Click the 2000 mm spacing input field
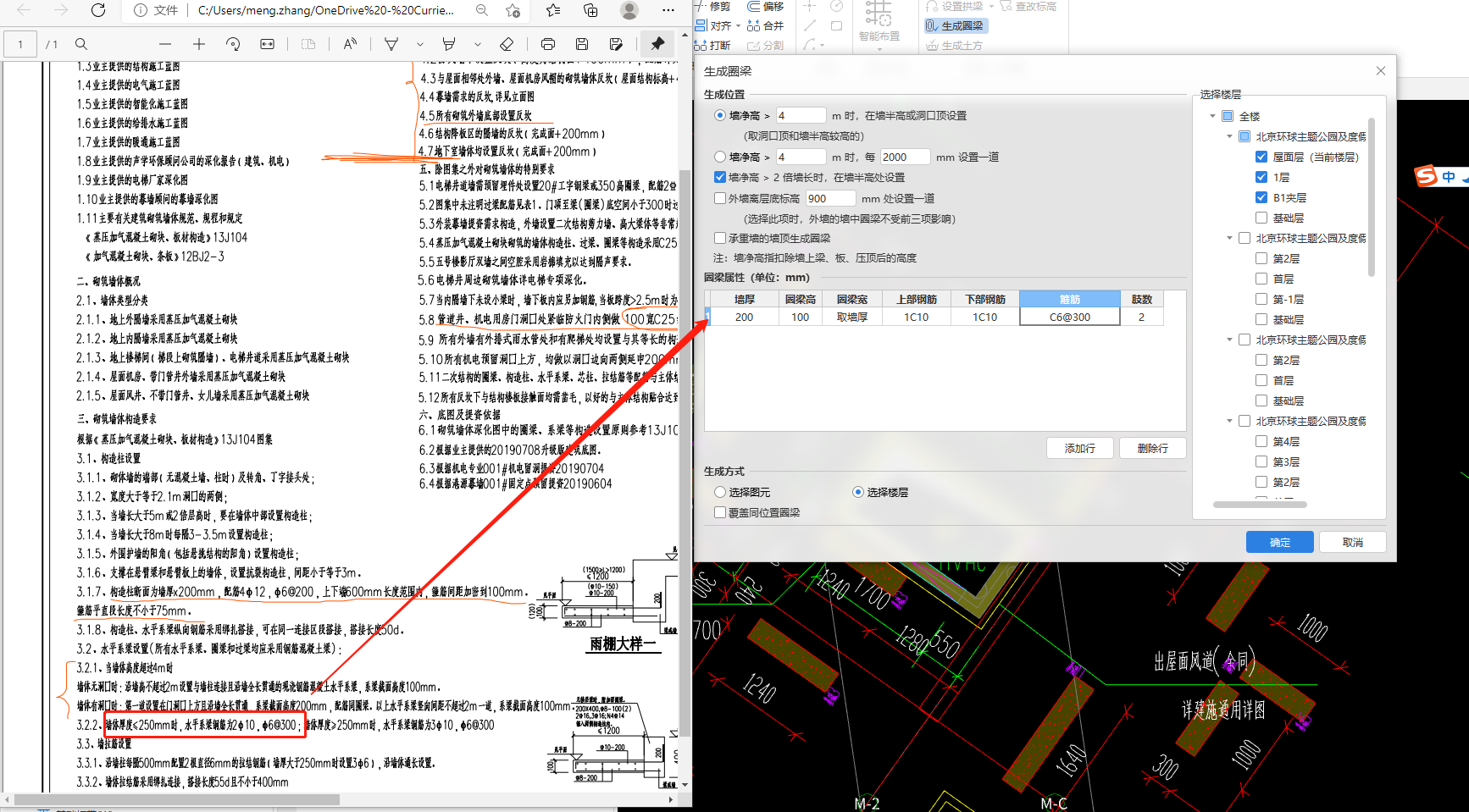This screenshot has width=1469, height=812. point(905,157)
